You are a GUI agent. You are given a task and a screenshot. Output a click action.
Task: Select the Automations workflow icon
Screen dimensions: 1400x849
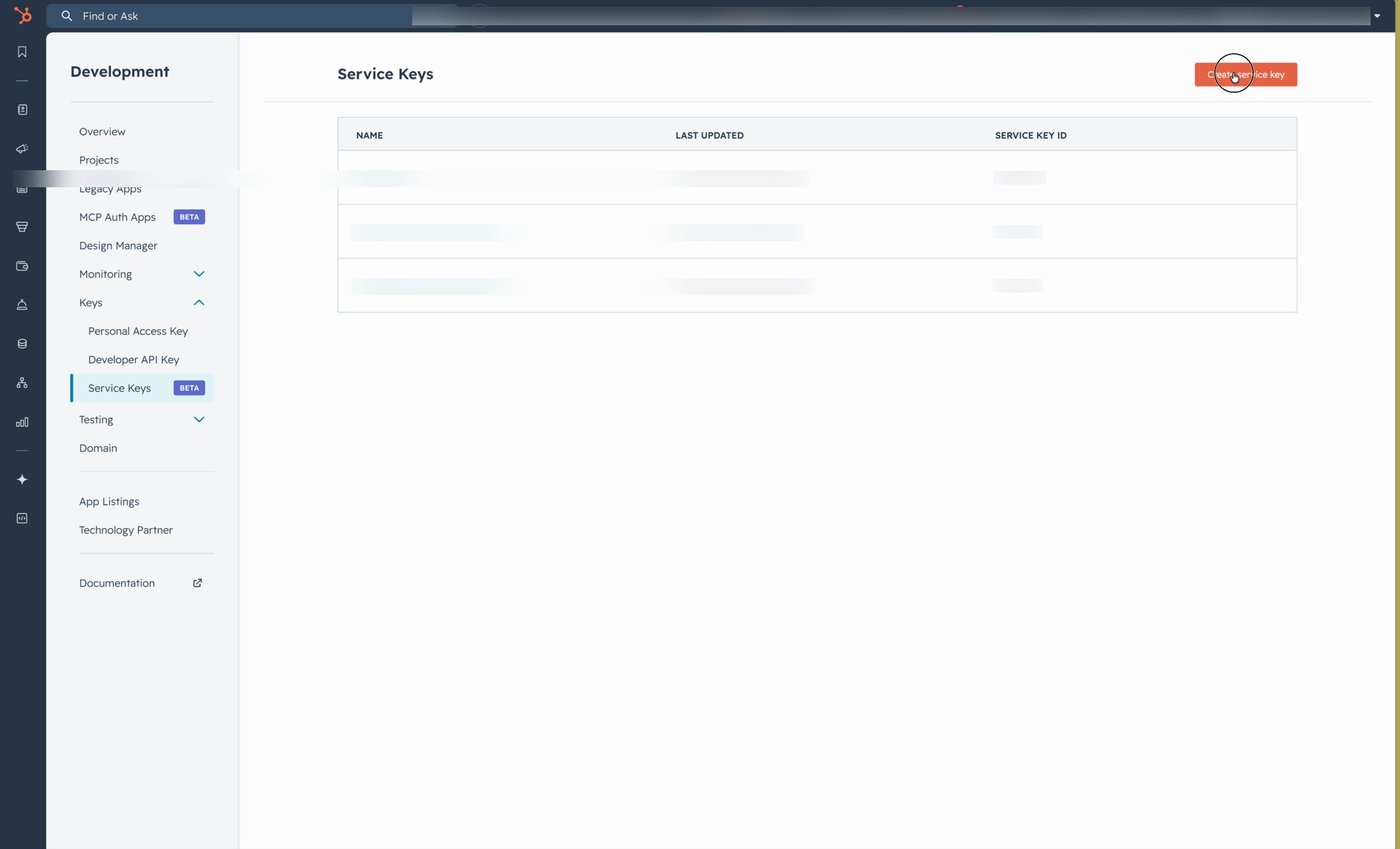click(x=22, y=382)
